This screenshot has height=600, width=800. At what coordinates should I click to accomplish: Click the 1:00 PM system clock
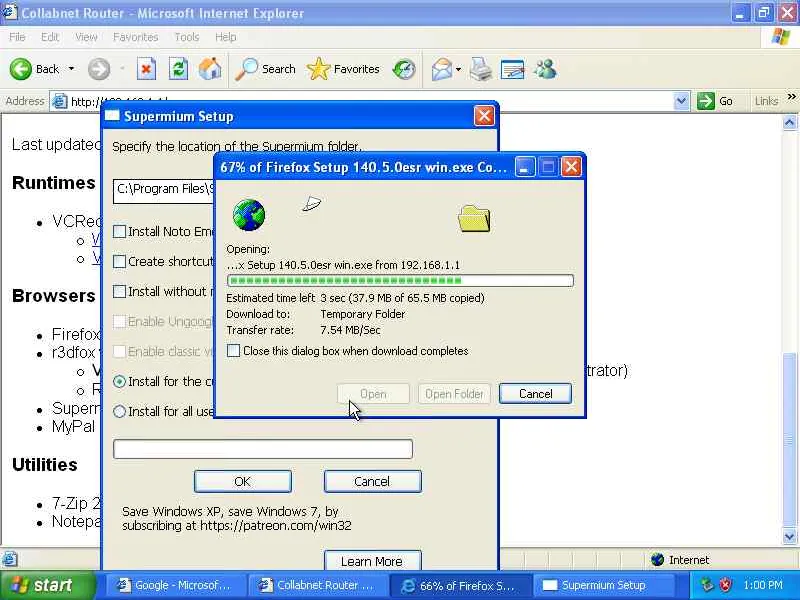point(763,585)
